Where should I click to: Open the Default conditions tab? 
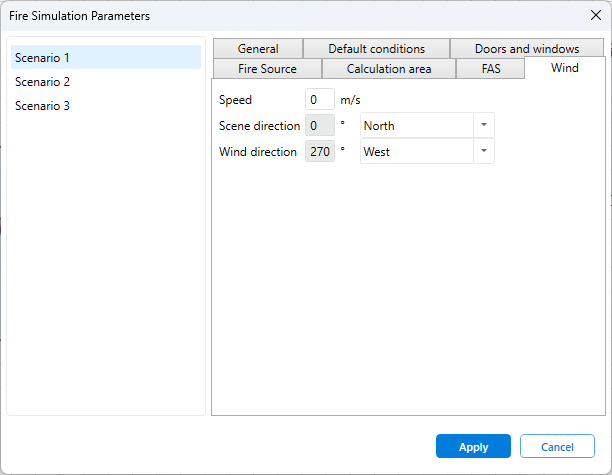(x=376, y=49)
